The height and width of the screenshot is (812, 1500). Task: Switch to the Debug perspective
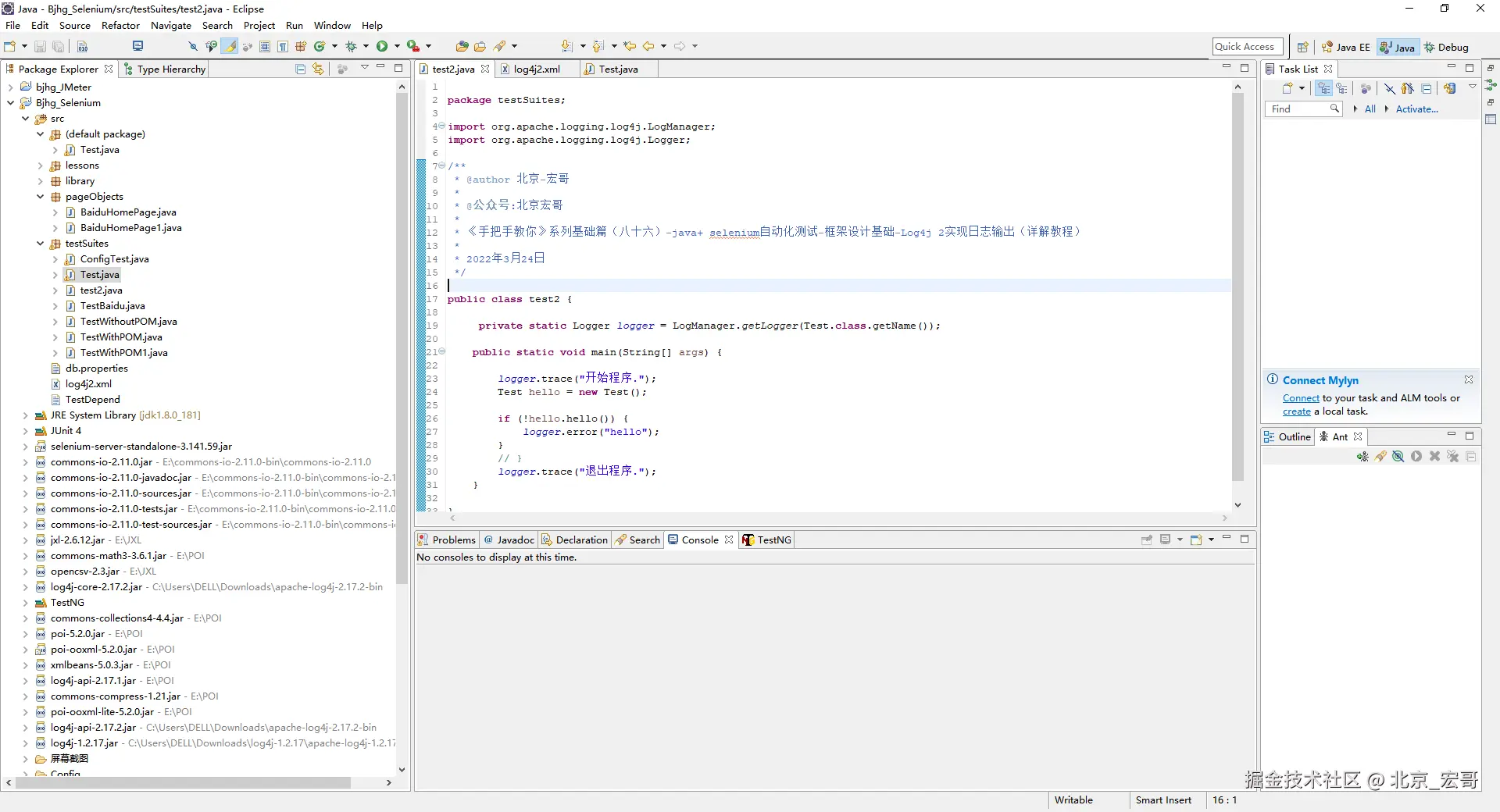(1446, 48)
